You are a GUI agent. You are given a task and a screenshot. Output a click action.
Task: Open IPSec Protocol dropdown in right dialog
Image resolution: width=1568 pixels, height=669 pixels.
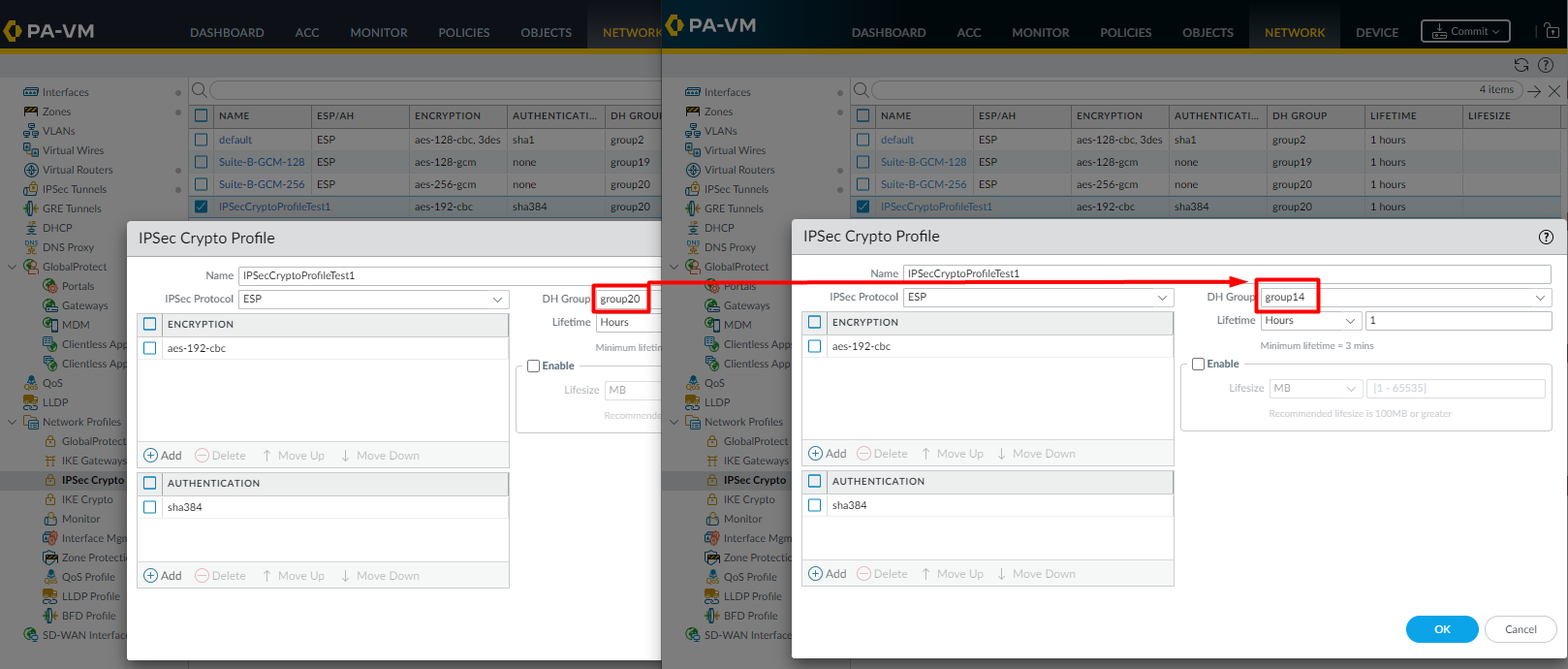click(x=1162, y=298)
